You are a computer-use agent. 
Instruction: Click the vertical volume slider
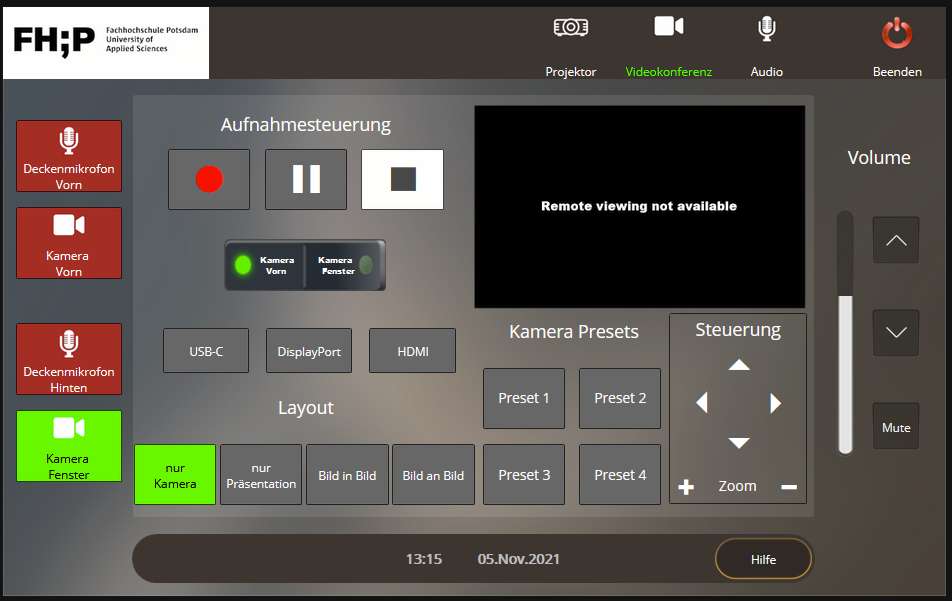(x=846, y=333)
